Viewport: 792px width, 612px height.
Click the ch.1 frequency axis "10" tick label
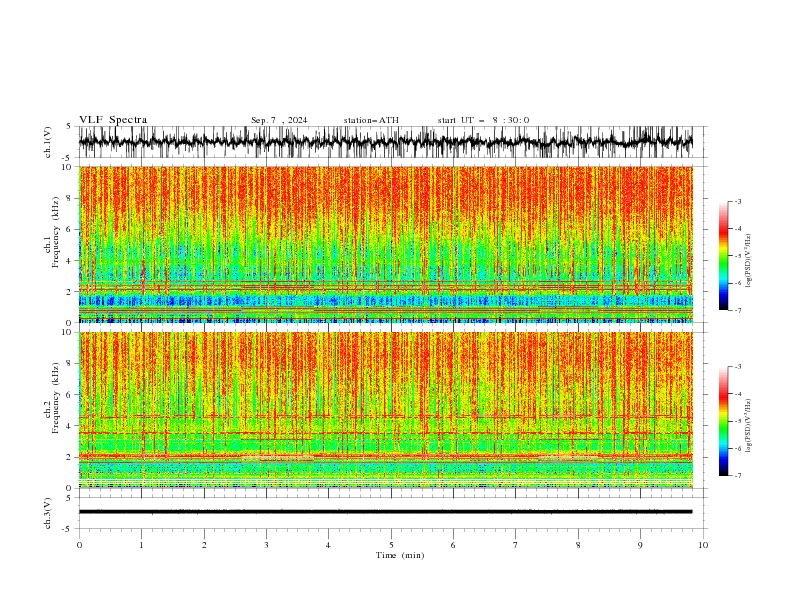tap(67, 167)
